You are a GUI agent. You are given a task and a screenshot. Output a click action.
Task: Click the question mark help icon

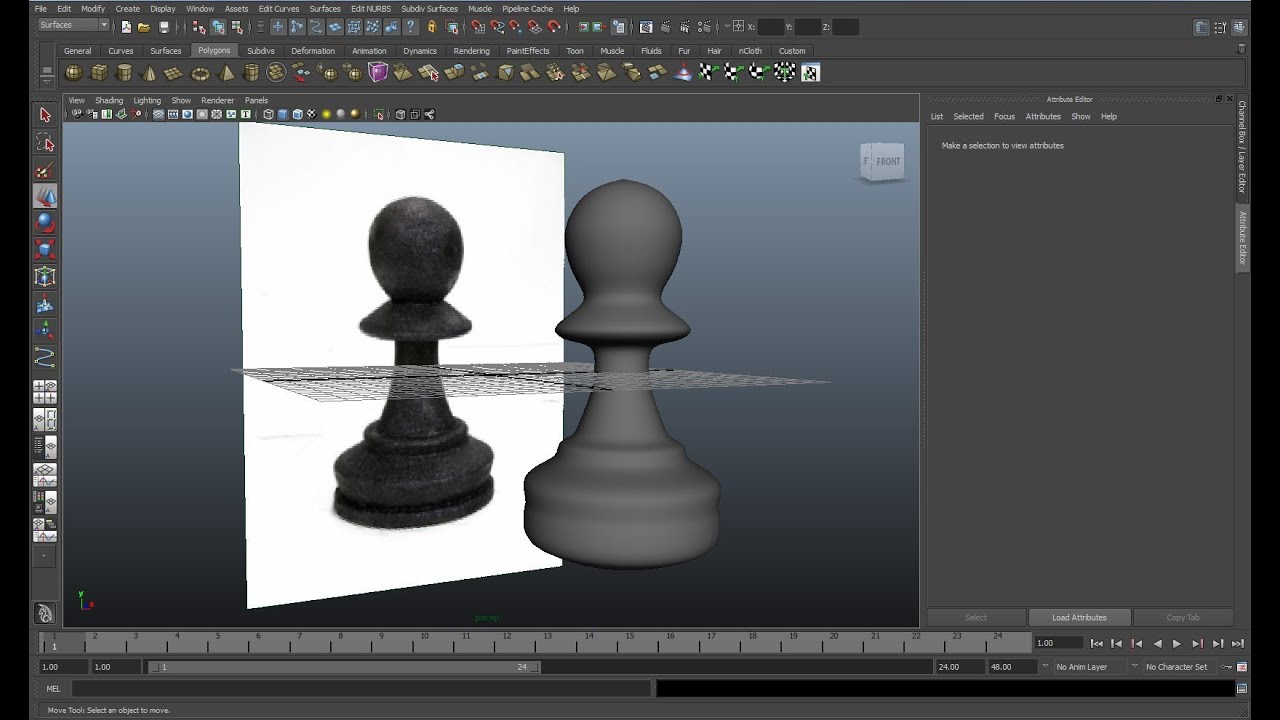pyautogui.click(x=411, y=27)
